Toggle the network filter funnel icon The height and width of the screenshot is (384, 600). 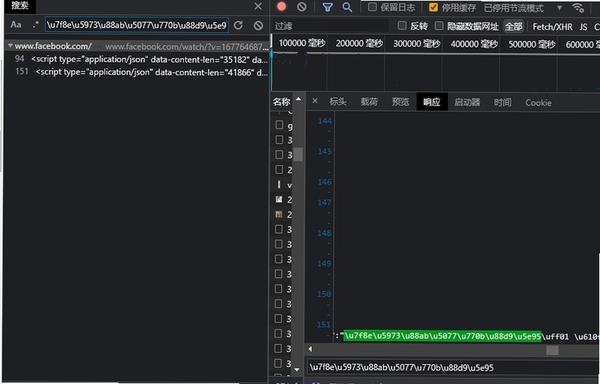[x=328, y=7]
